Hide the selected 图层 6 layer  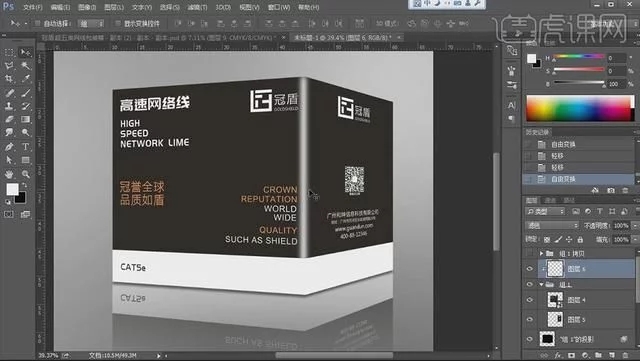pyautogui.click(x=529, y=269)
